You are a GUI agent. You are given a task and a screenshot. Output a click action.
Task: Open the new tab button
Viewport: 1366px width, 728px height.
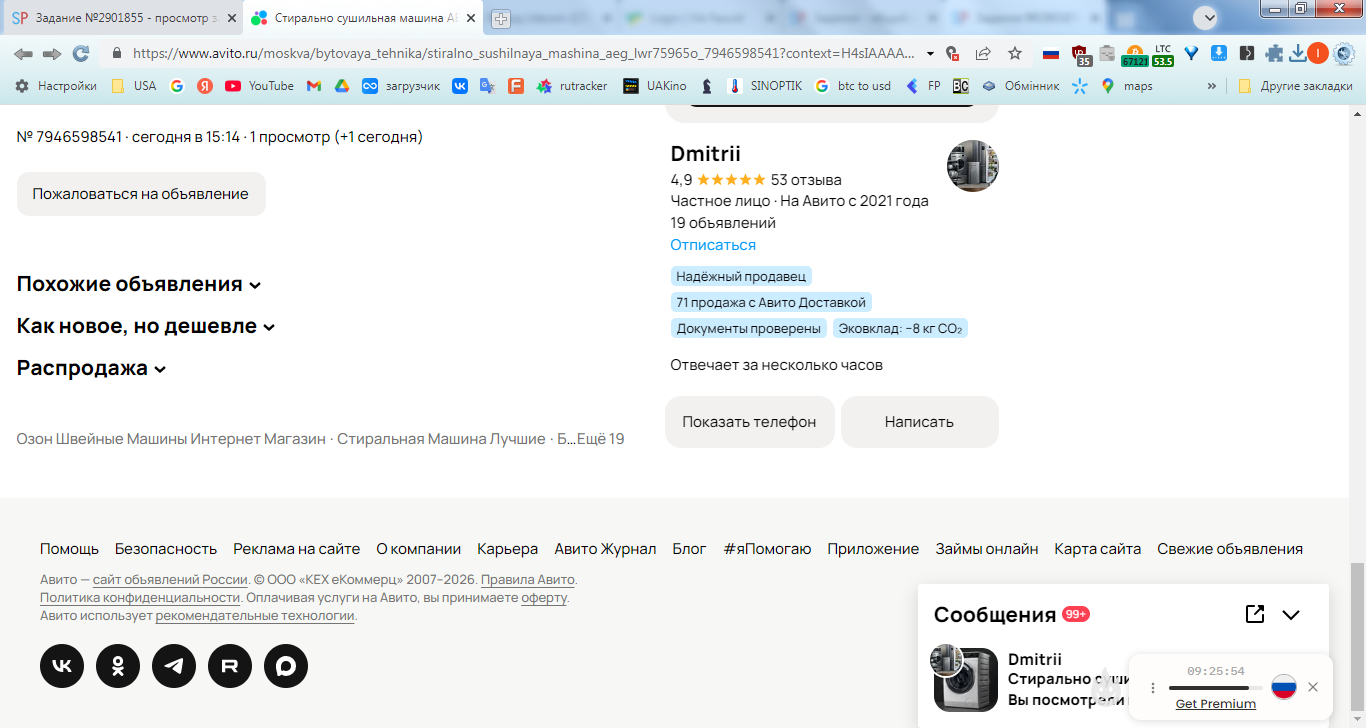click(501, 18)
